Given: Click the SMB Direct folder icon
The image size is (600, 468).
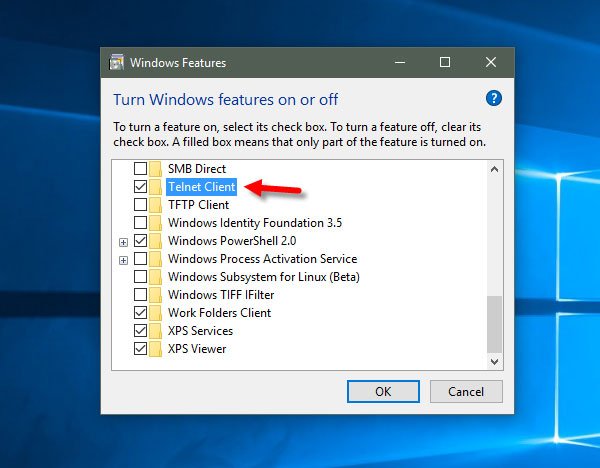Looking at the screenshot, I should 155,168.
